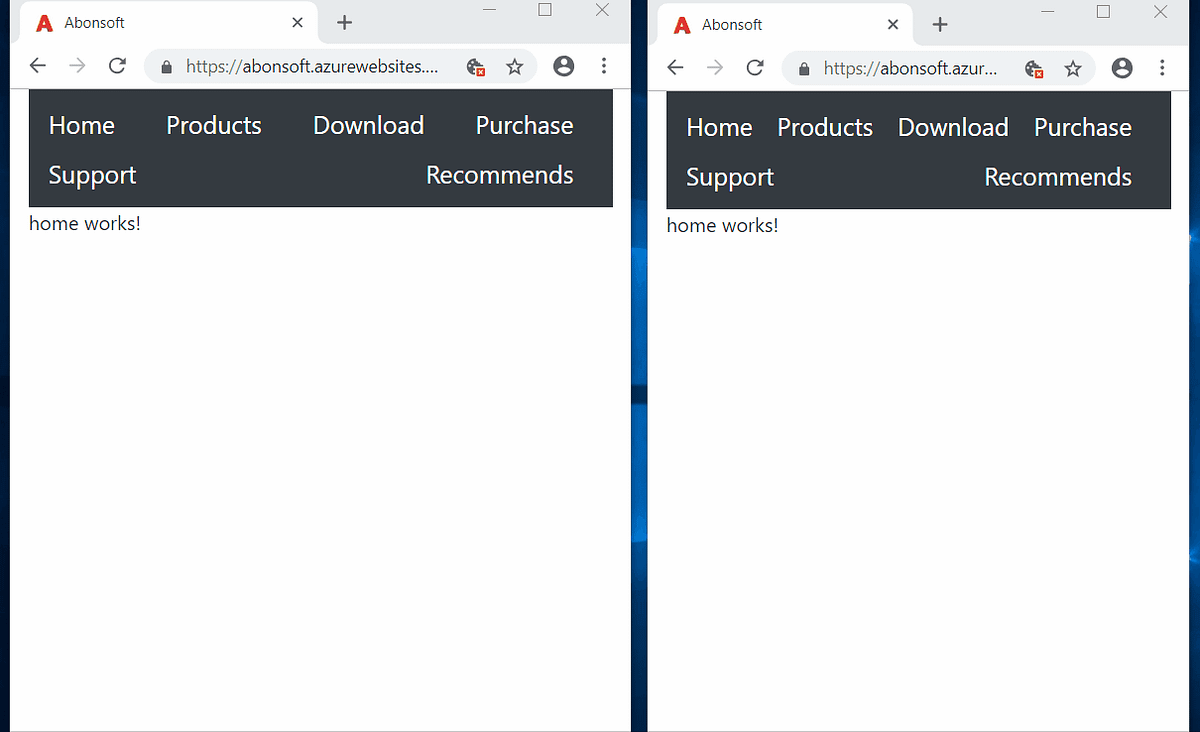Open the Products menu item, left window
Image resolution: width=1200 pixels, height=732 pixels.
point(213,125)
